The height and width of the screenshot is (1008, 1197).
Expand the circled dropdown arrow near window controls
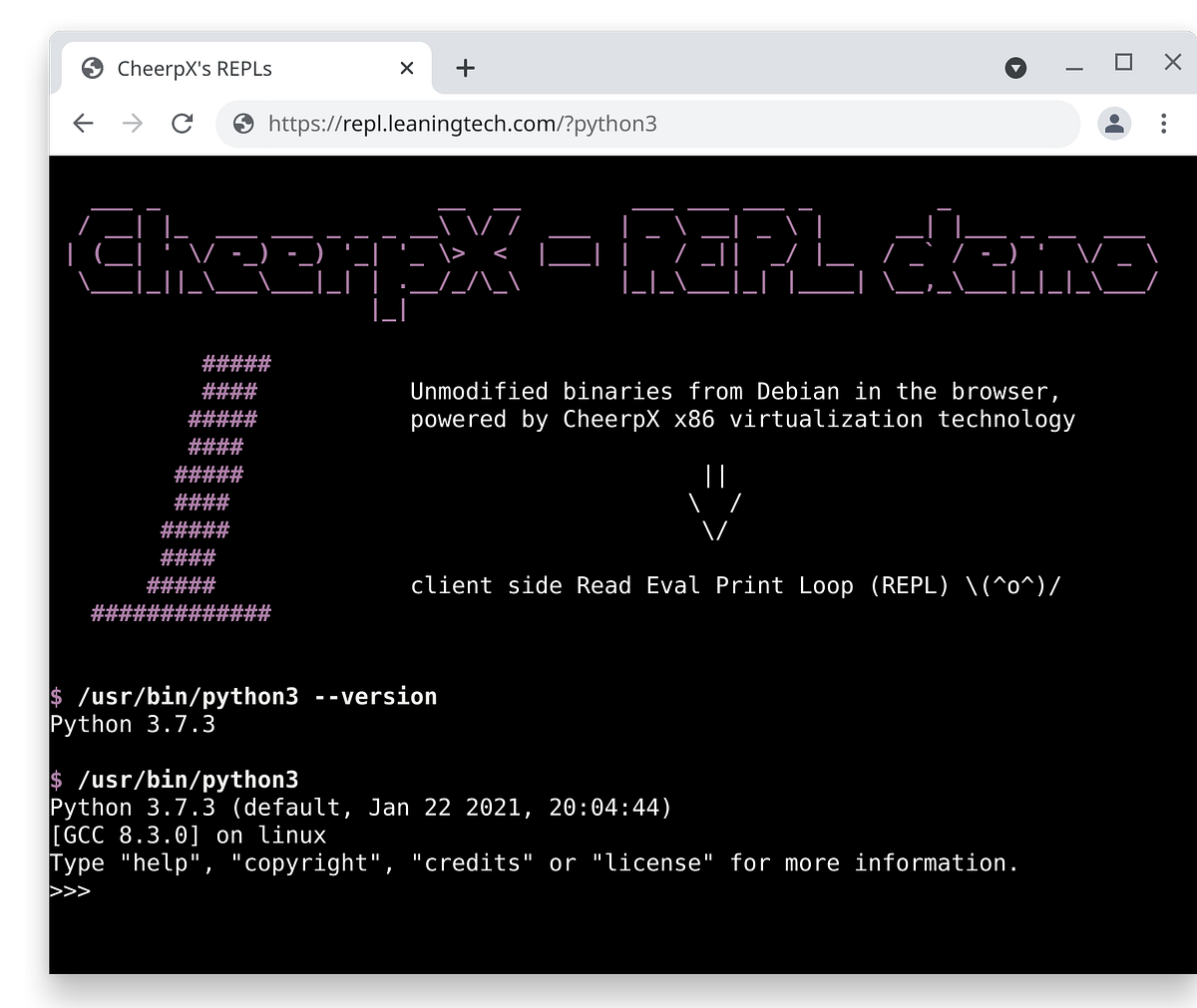[1015, 68]
